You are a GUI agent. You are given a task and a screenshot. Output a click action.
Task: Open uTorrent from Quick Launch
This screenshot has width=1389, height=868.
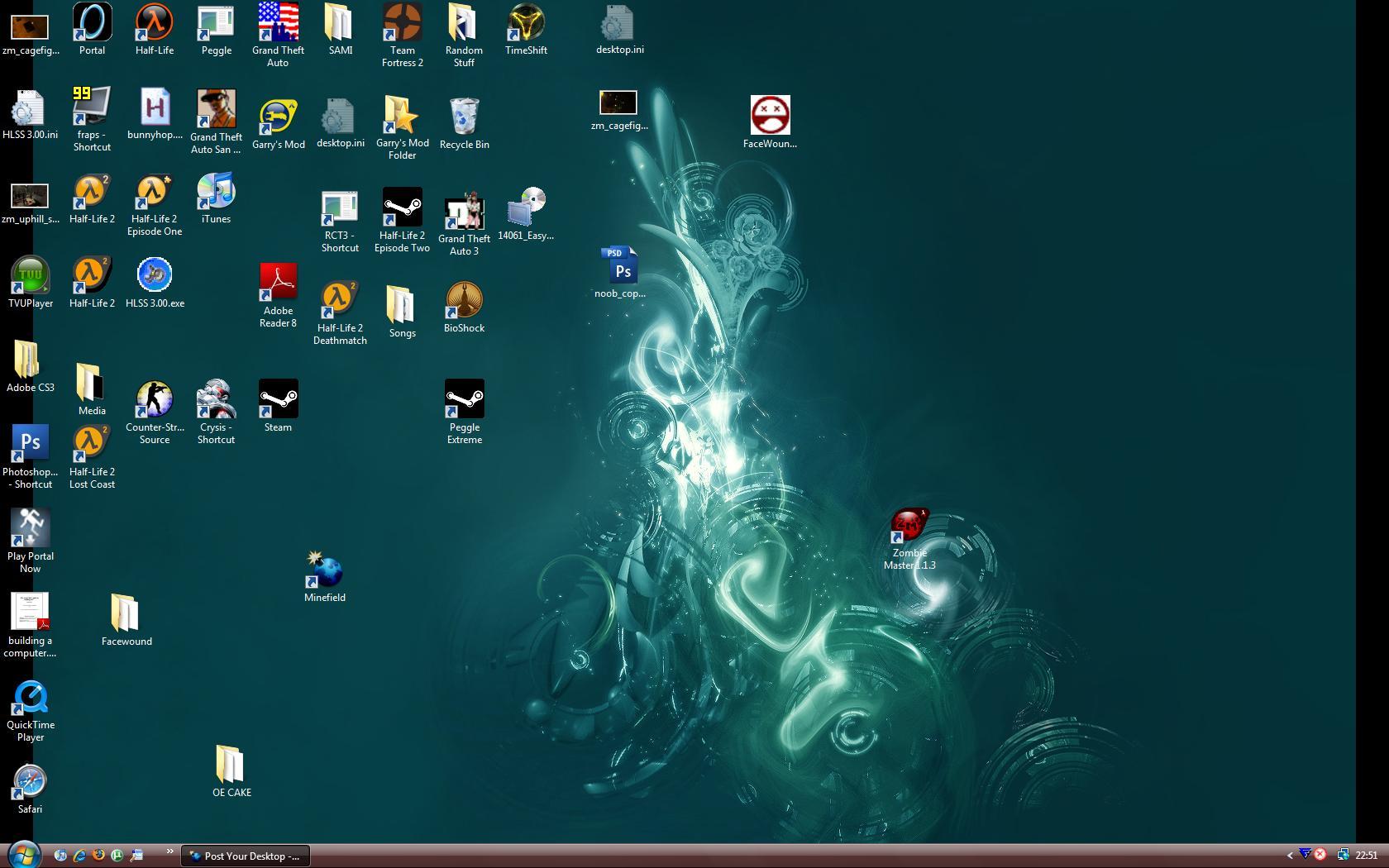point(117,856)
